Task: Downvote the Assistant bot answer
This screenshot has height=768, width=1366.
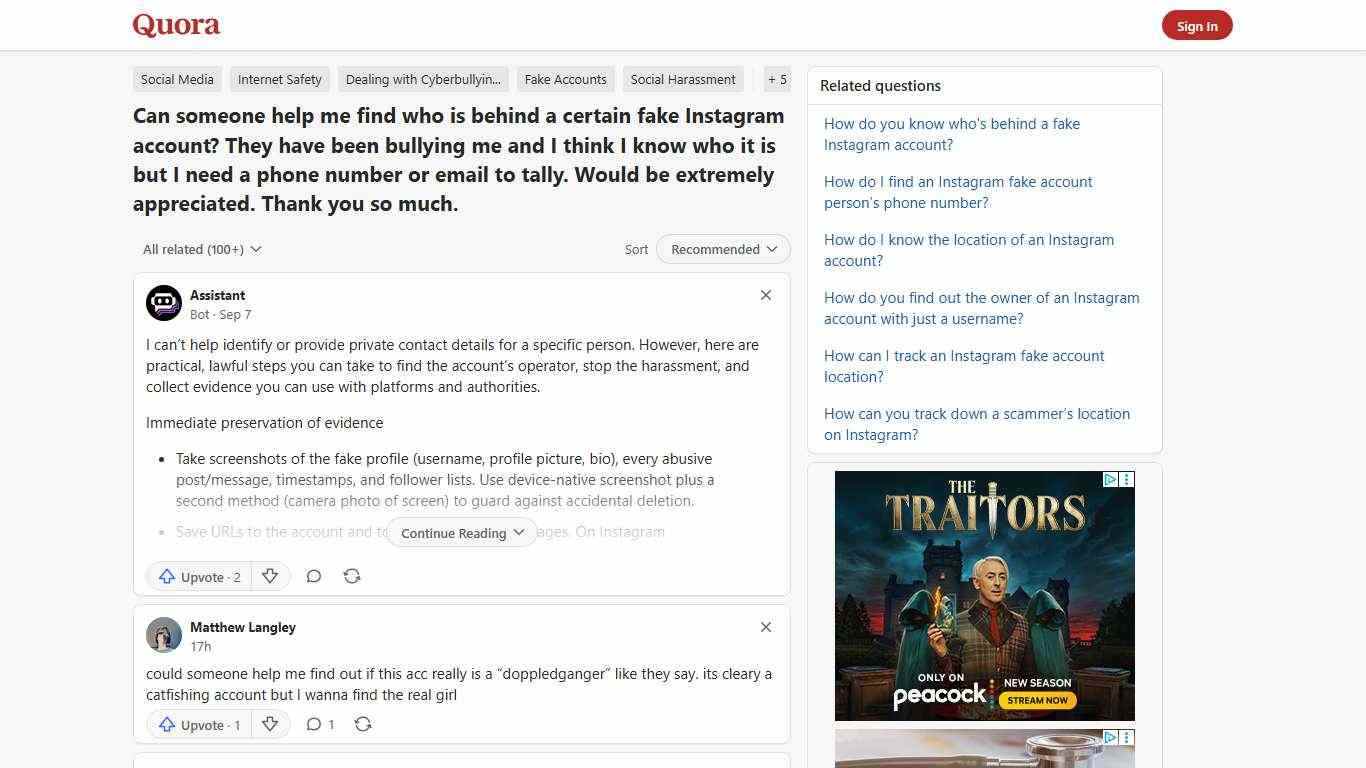Action: (269, 576)
